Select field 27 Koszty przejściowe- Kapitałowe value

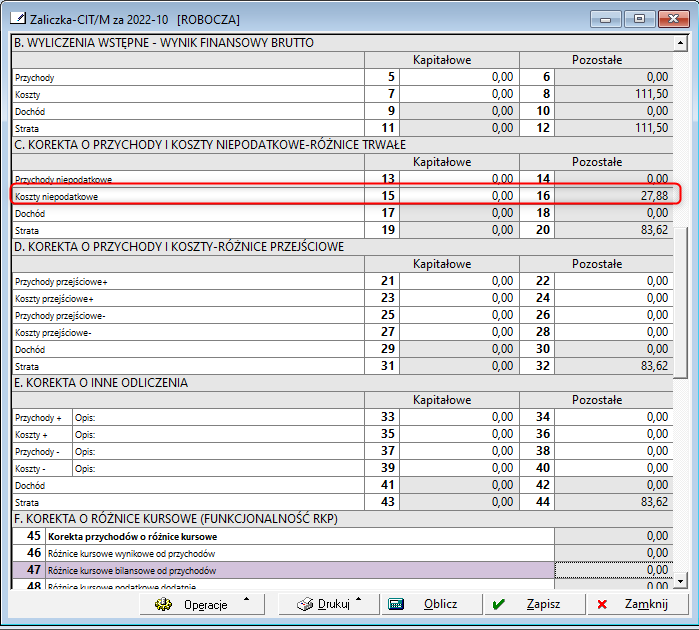[459, 332]
